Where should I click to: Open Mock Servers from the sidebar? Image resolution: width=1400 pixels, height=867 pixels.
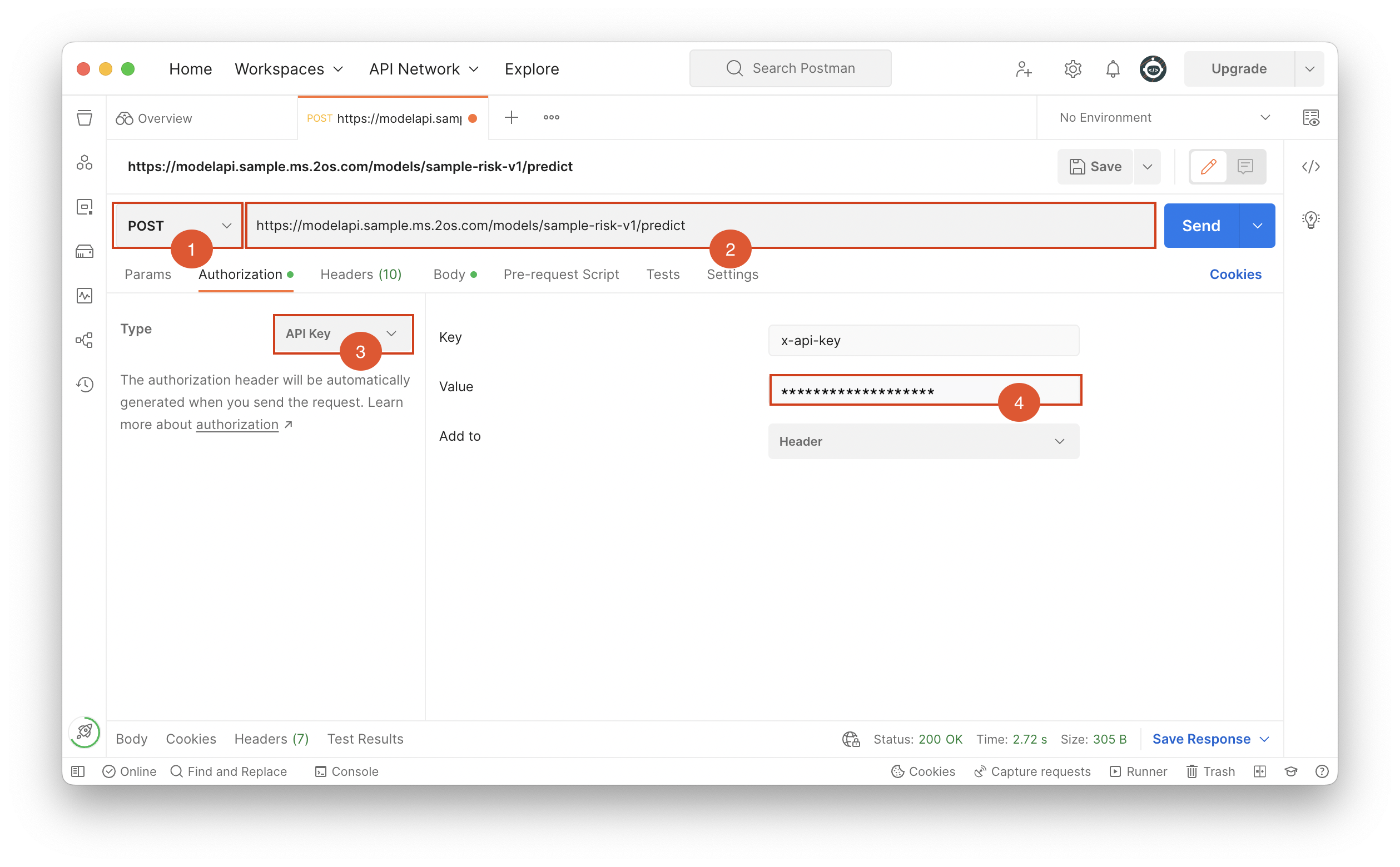pos(85,251)
